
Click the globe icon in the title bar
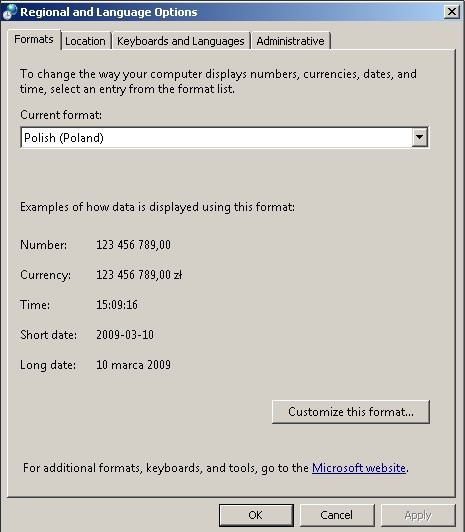click(9, 12)
